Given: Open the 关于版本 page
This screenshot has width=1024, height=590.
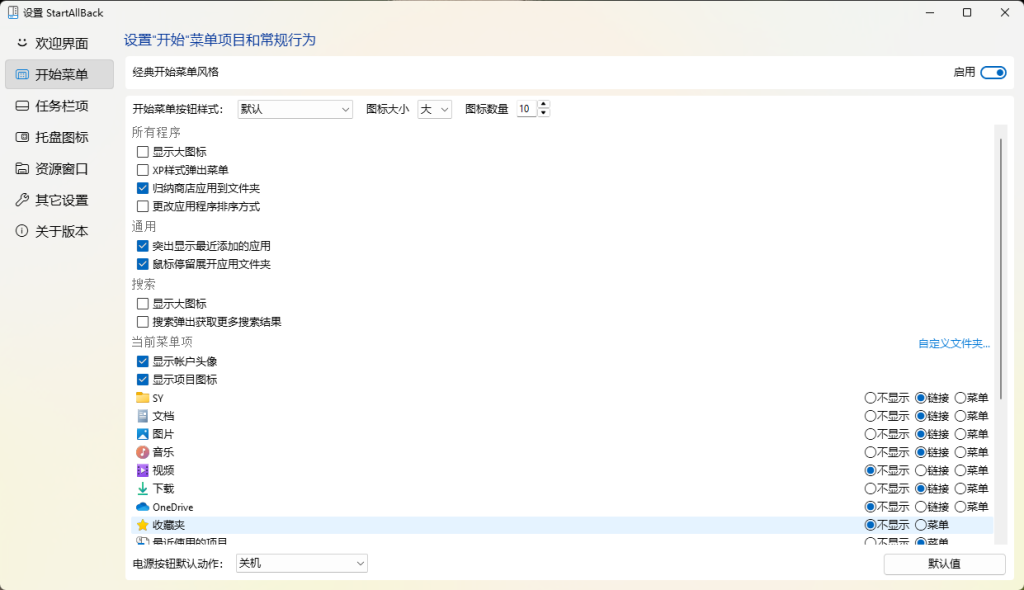Looking at the screenshot, I should (60, 231).
